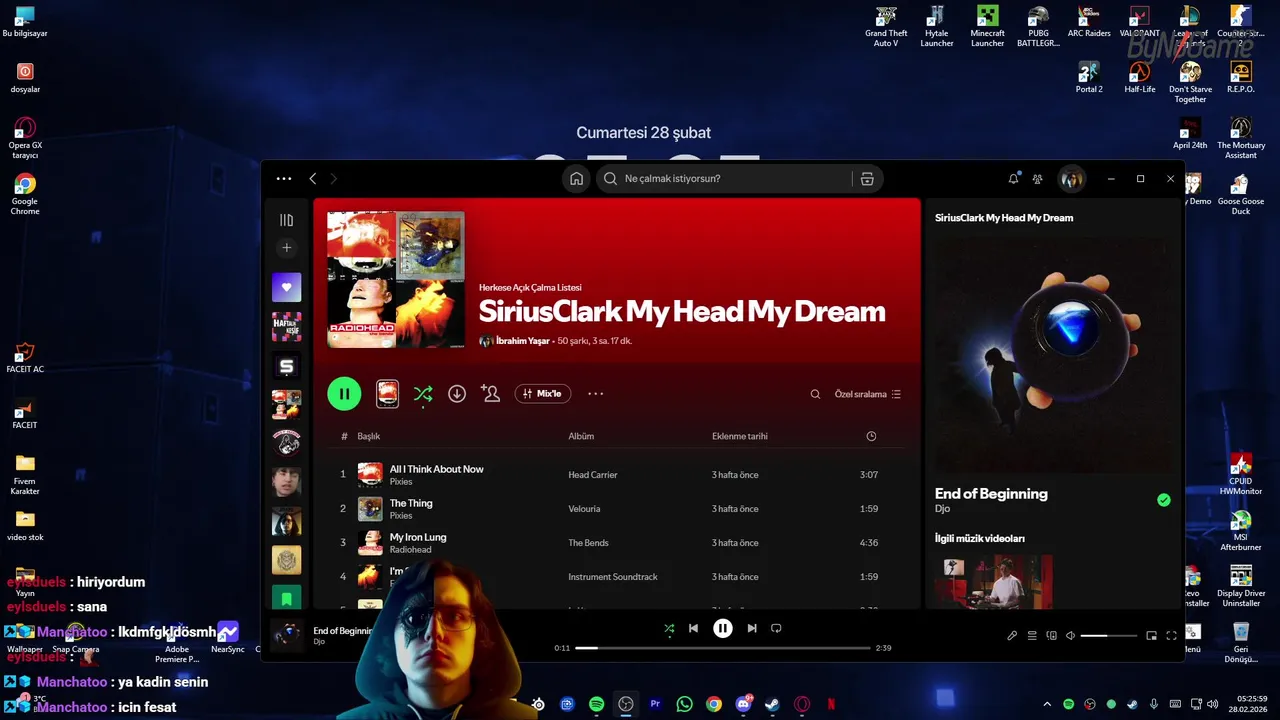Open more options for the playlist
The image size is (1280, 720).
click(596, 394)
